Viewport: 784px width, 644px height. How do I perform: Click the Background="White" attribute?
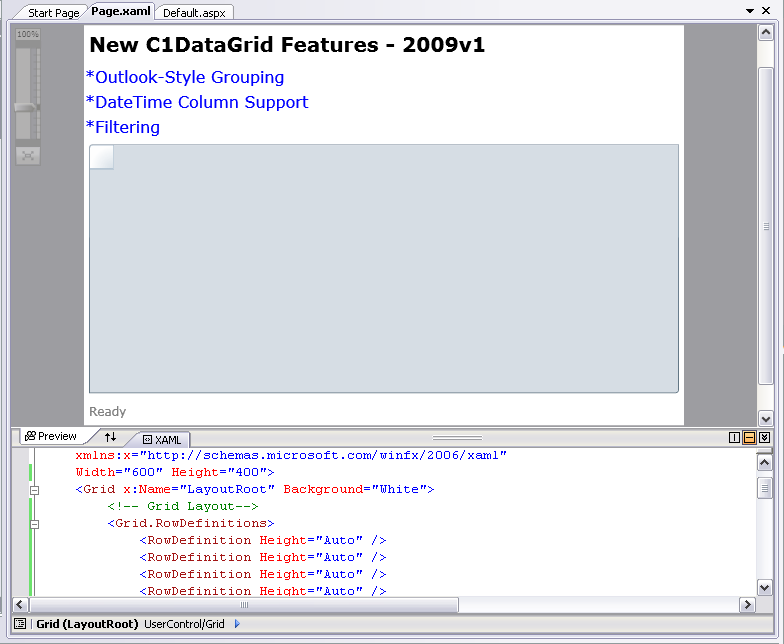tap(355, 489)
